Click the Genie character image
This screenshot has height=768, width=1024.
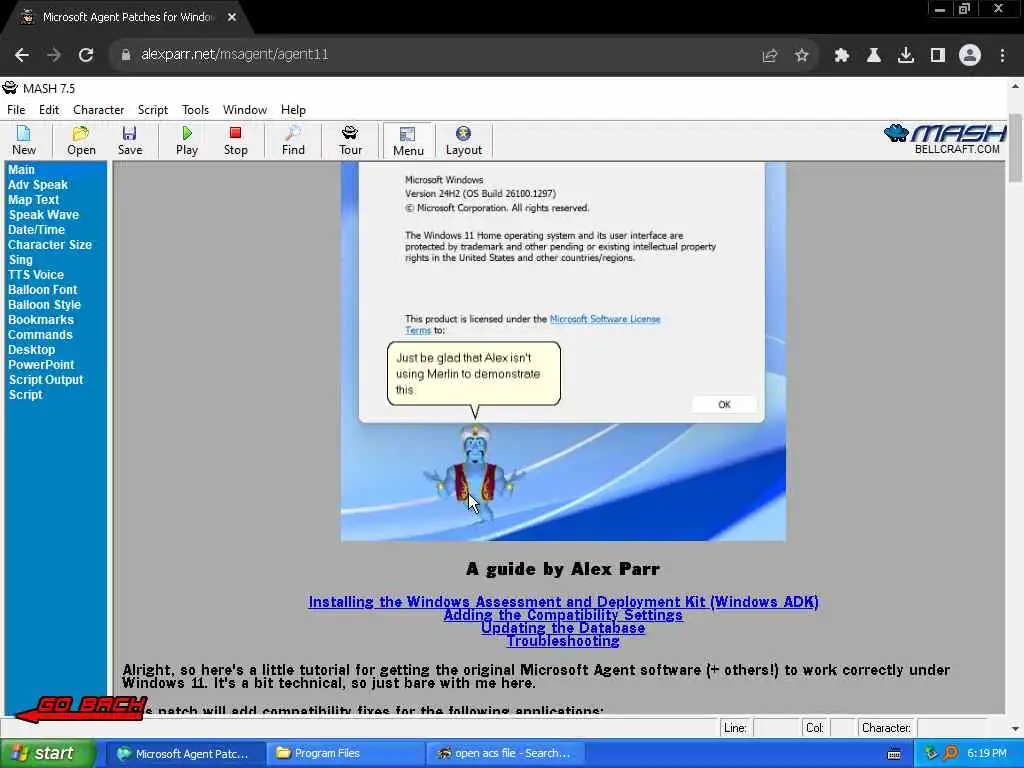click(x=475, y=472)
